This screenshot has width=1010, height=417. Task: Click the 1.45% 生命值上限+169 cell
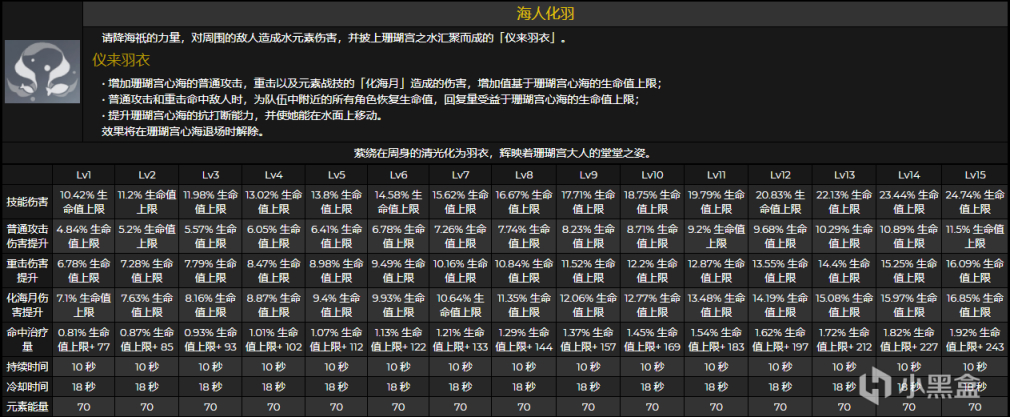(x=653, y=340)
